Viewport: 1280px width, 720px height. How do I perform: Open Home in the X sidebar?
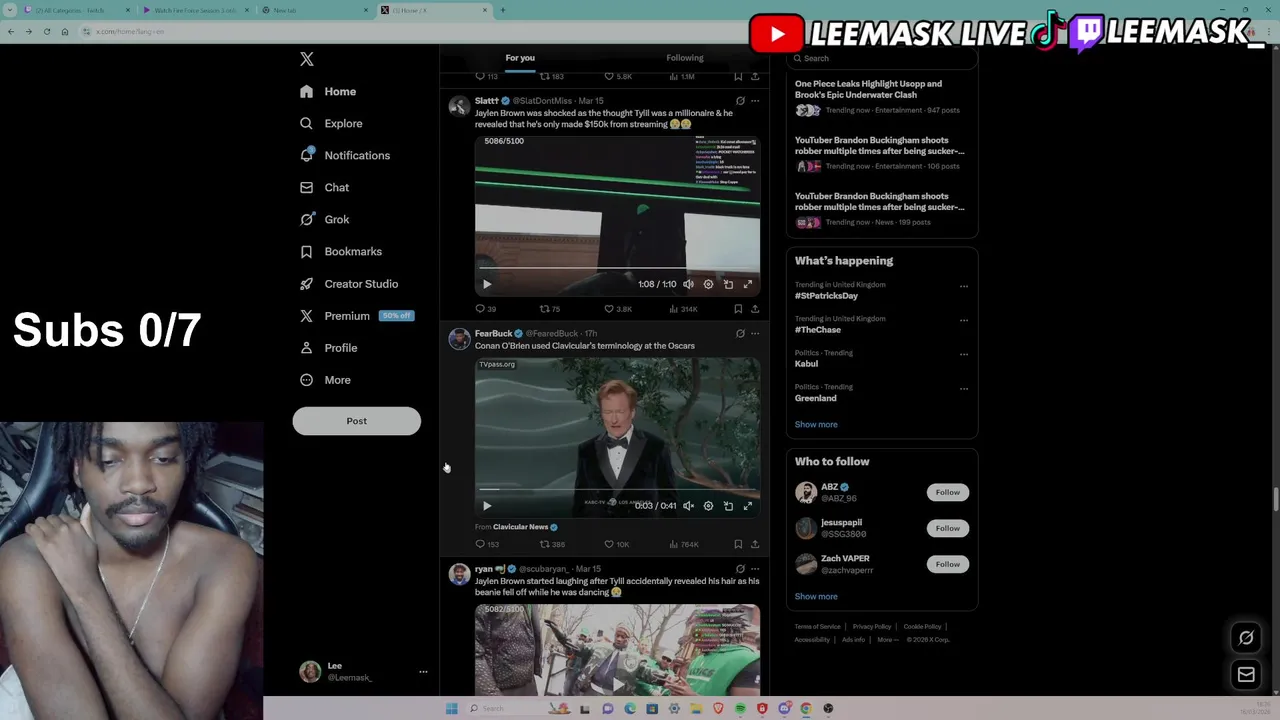[328, 91]
